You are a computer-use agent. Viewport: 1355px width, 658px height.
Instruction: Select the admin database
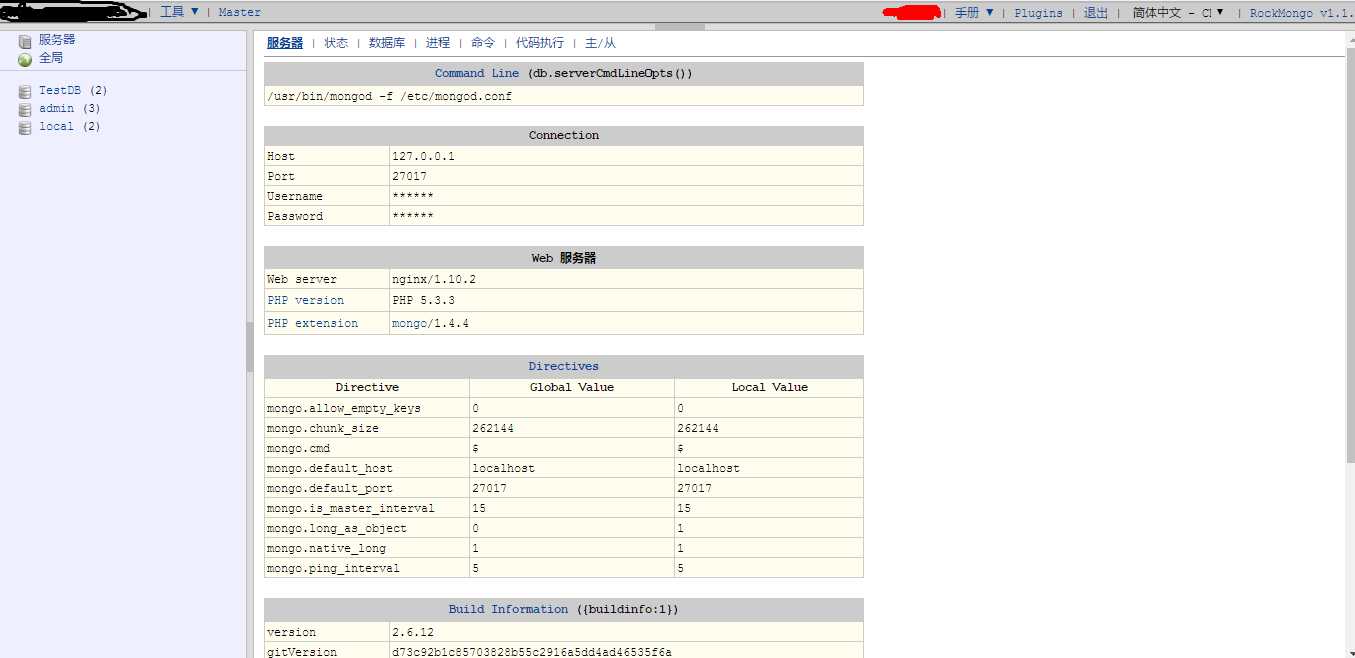pos(57,108)
